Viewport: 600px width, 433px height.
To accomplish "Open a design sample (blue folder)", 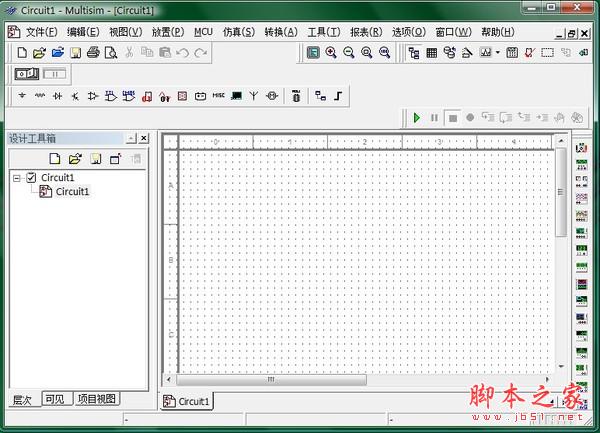I will [58, 52].
